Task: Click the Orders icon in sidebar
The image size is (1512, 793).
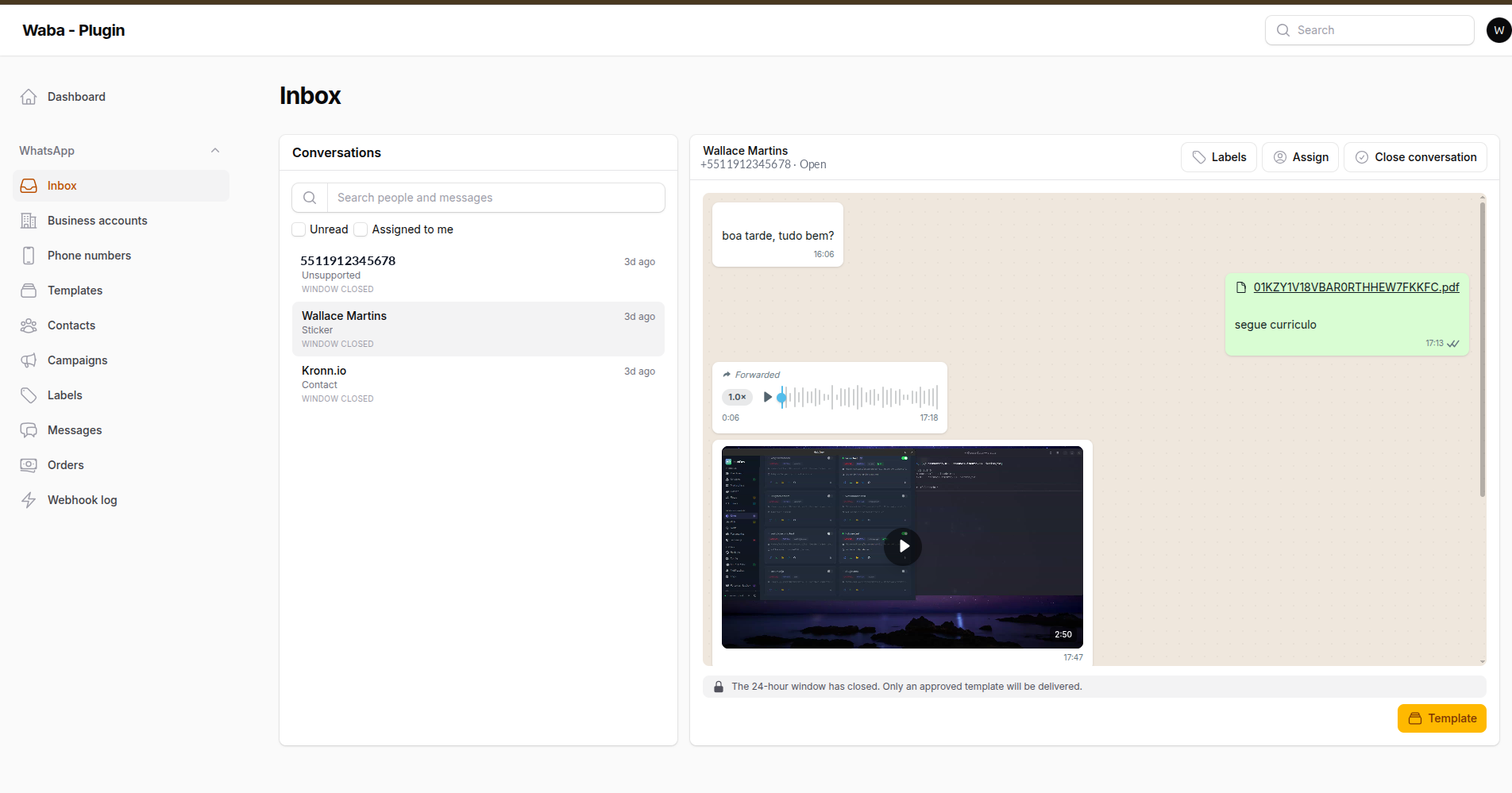Action: (x=29, y=465)
